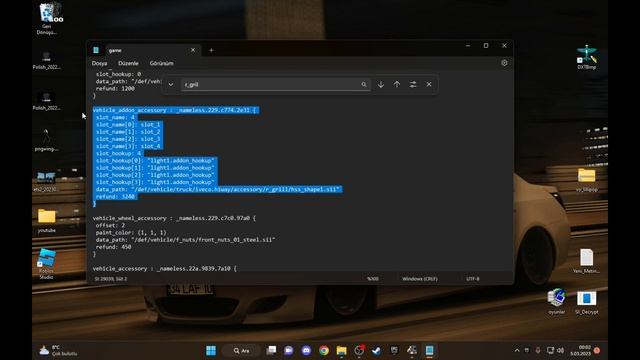Click the front_nuts_01_steel.sii data_path line

click(x=186, y=240)
